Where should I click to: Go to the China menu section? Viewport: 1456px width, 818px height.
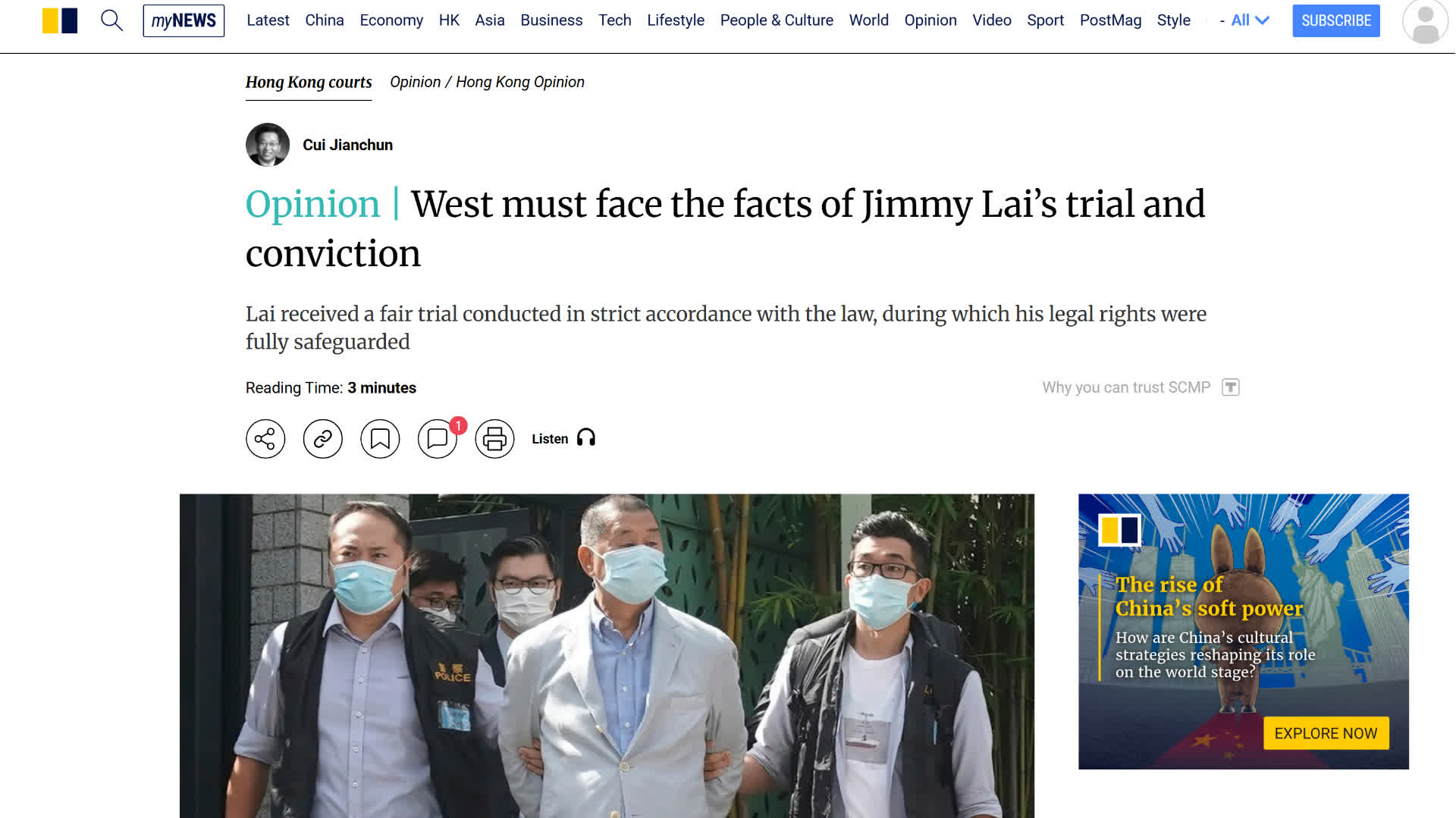(325, 20)
